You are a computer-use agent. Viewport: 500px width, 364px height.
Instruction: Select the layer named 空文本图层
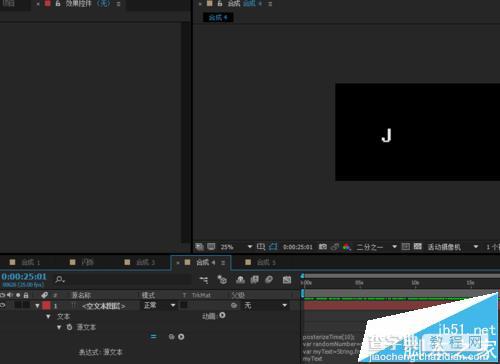pos(104,306)
